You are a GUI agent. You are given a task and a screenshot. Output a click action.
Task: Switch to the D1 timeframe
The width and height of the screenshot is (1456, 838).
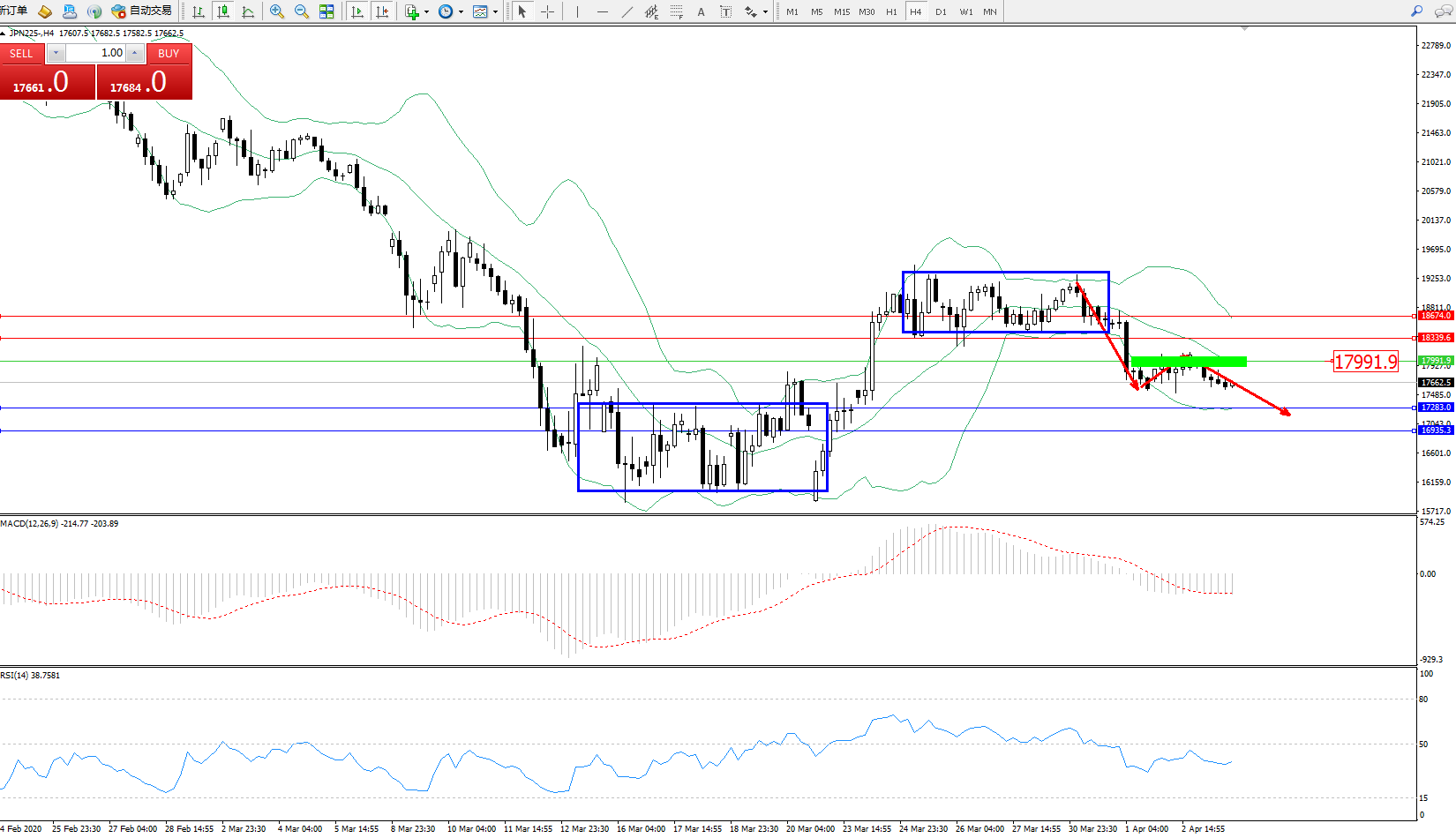(941, 11)
